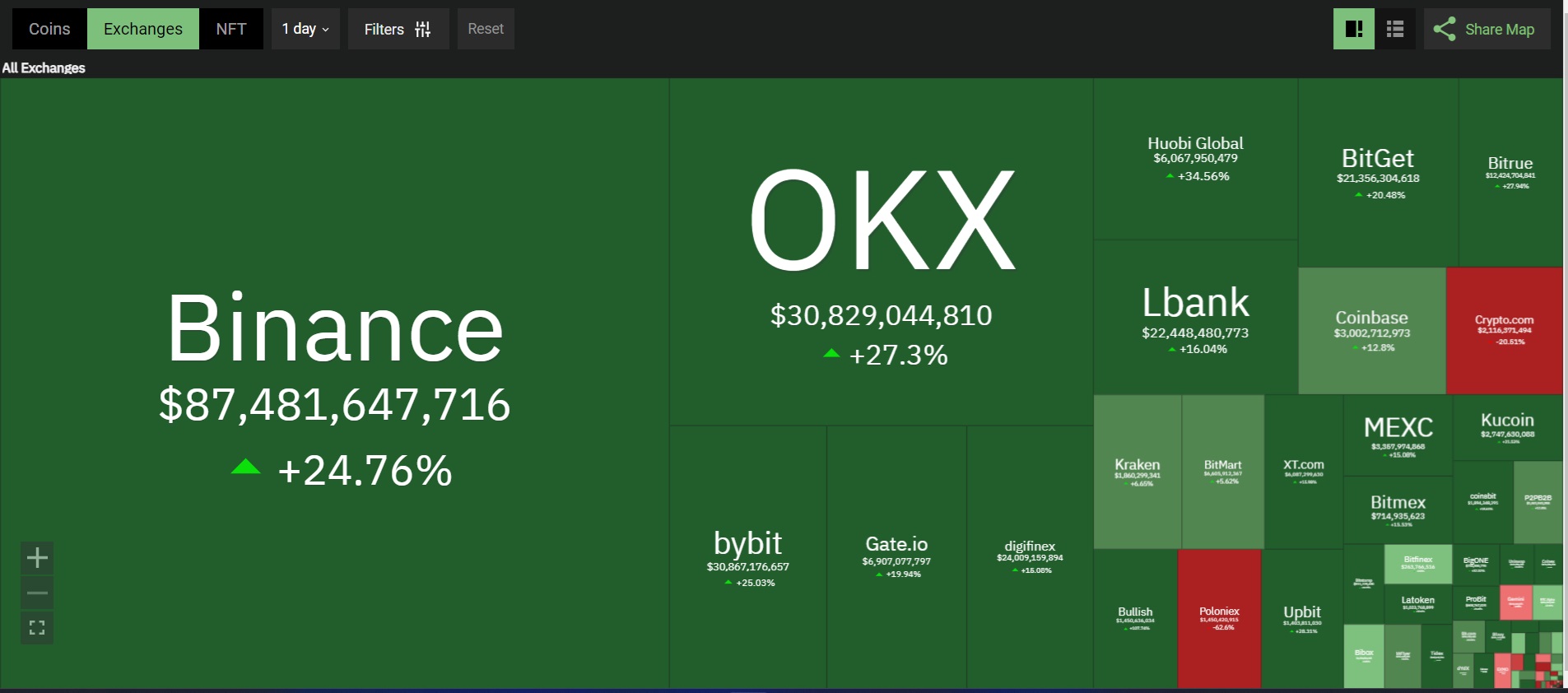
Task: Open the digifinex tile
Action: point(1030,557)
